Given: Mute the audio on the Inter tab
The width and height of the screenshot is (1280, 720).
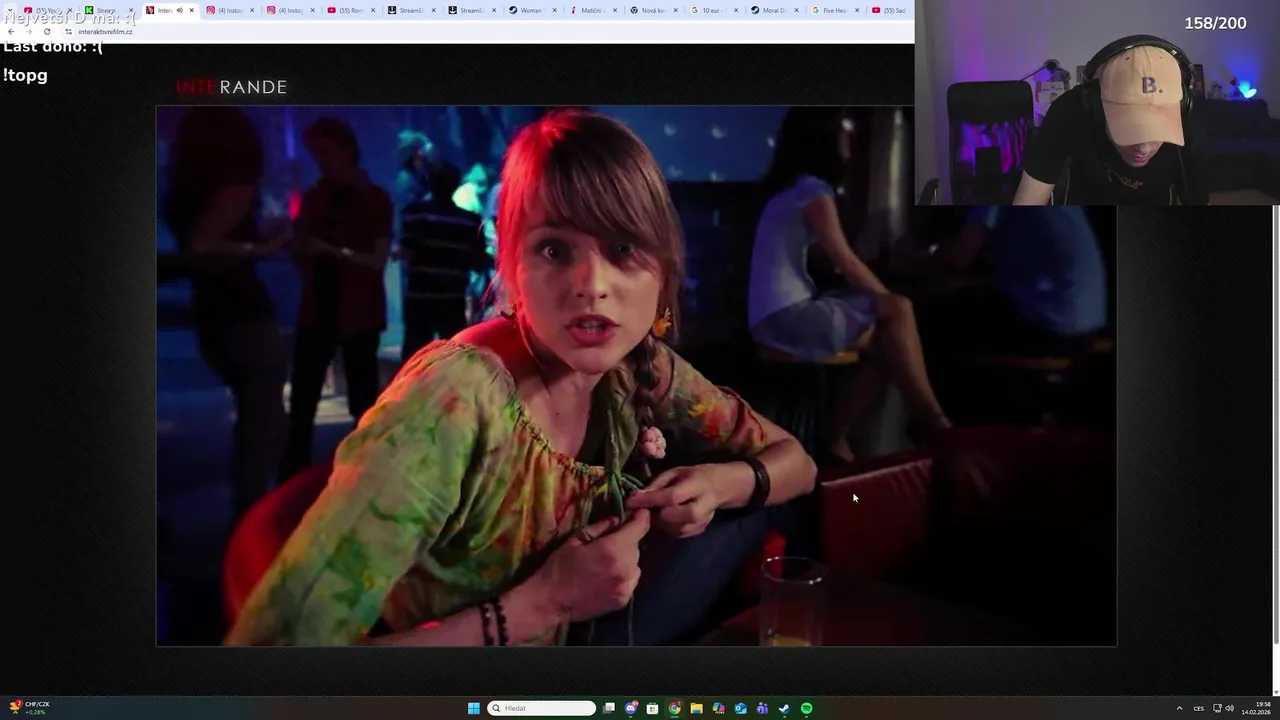Looking at the screenshot, I should pyautogui.click(x=179, y=10).
